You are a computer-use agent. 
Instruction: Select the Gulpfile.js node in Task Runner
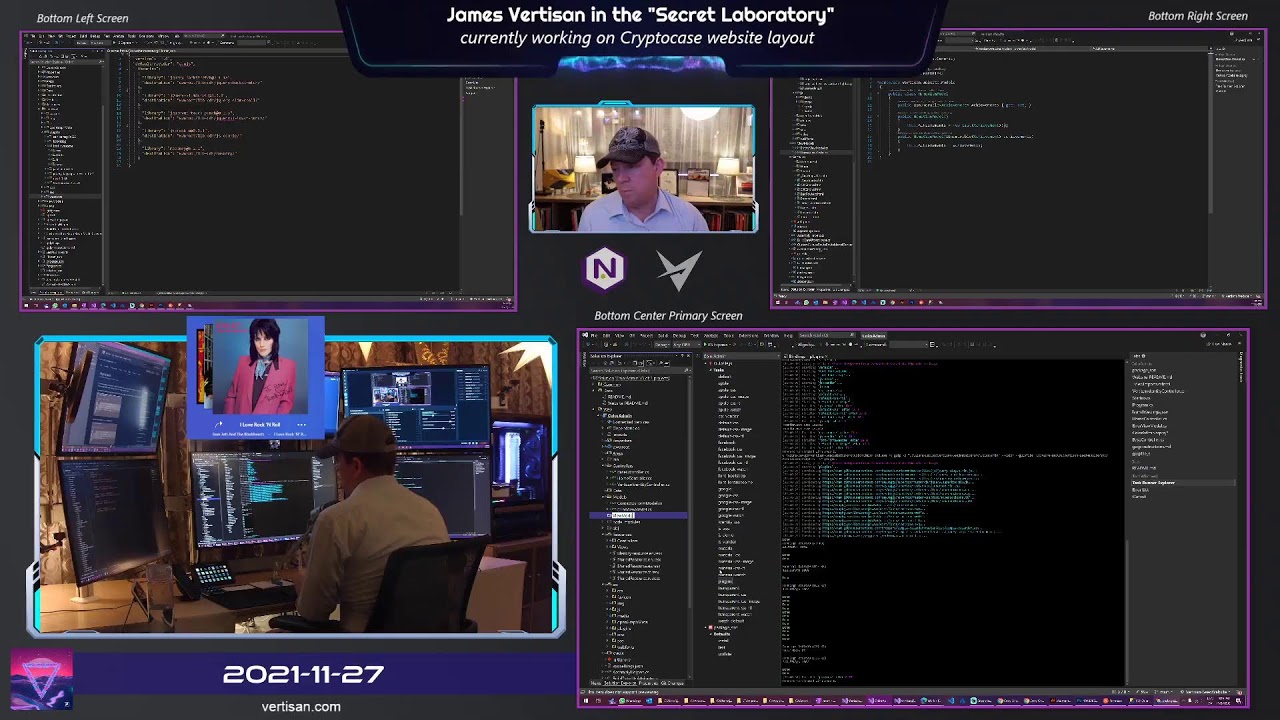723,363
